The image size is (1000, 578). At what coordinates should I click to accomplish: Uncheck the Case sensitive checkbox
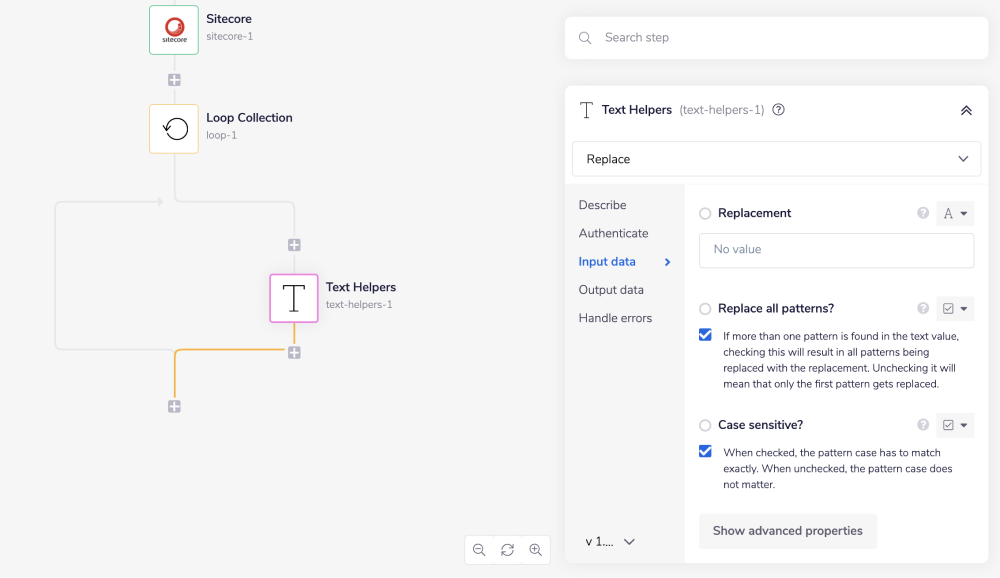(706, 451)
